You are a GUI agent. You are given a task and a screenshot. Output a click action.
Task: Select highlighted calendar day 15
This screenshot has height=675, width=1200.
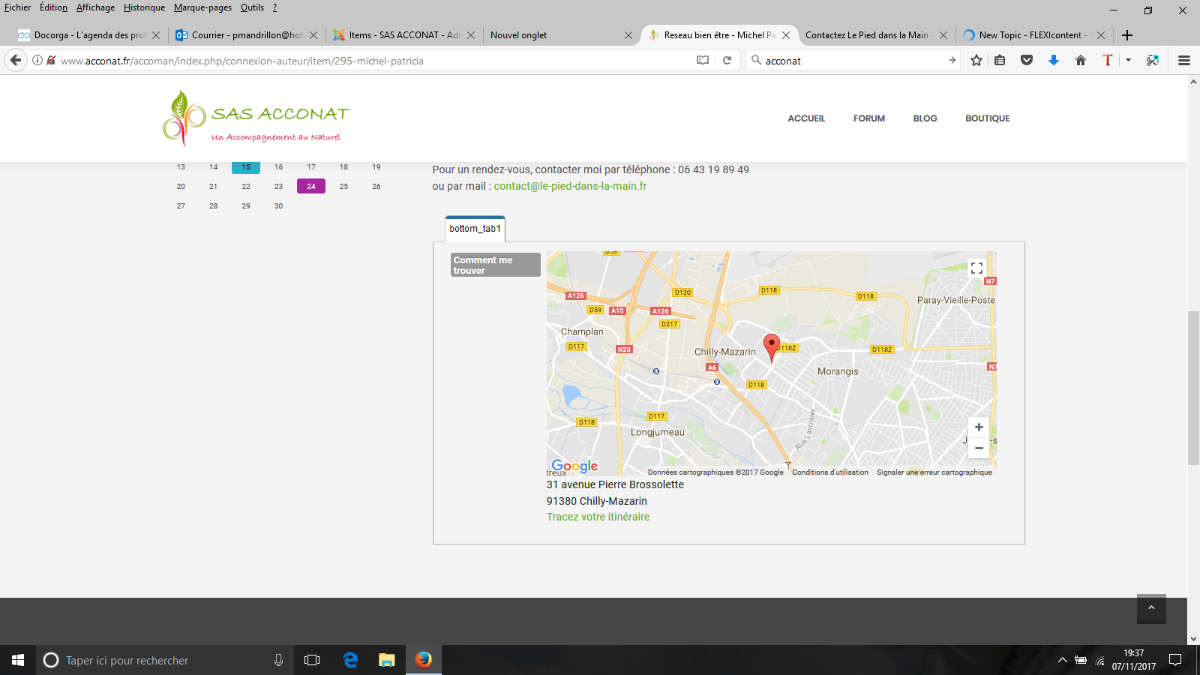point(246,167)
